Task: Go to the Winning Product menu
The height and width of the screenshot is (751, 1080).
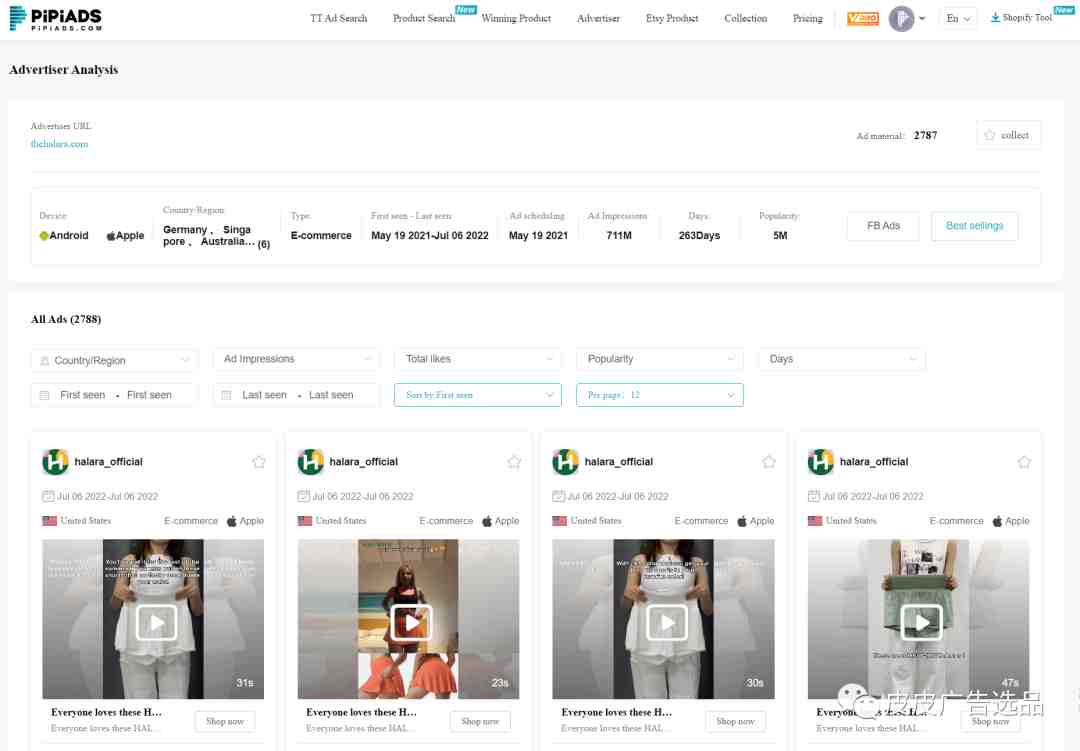Action: click(516, 19)
